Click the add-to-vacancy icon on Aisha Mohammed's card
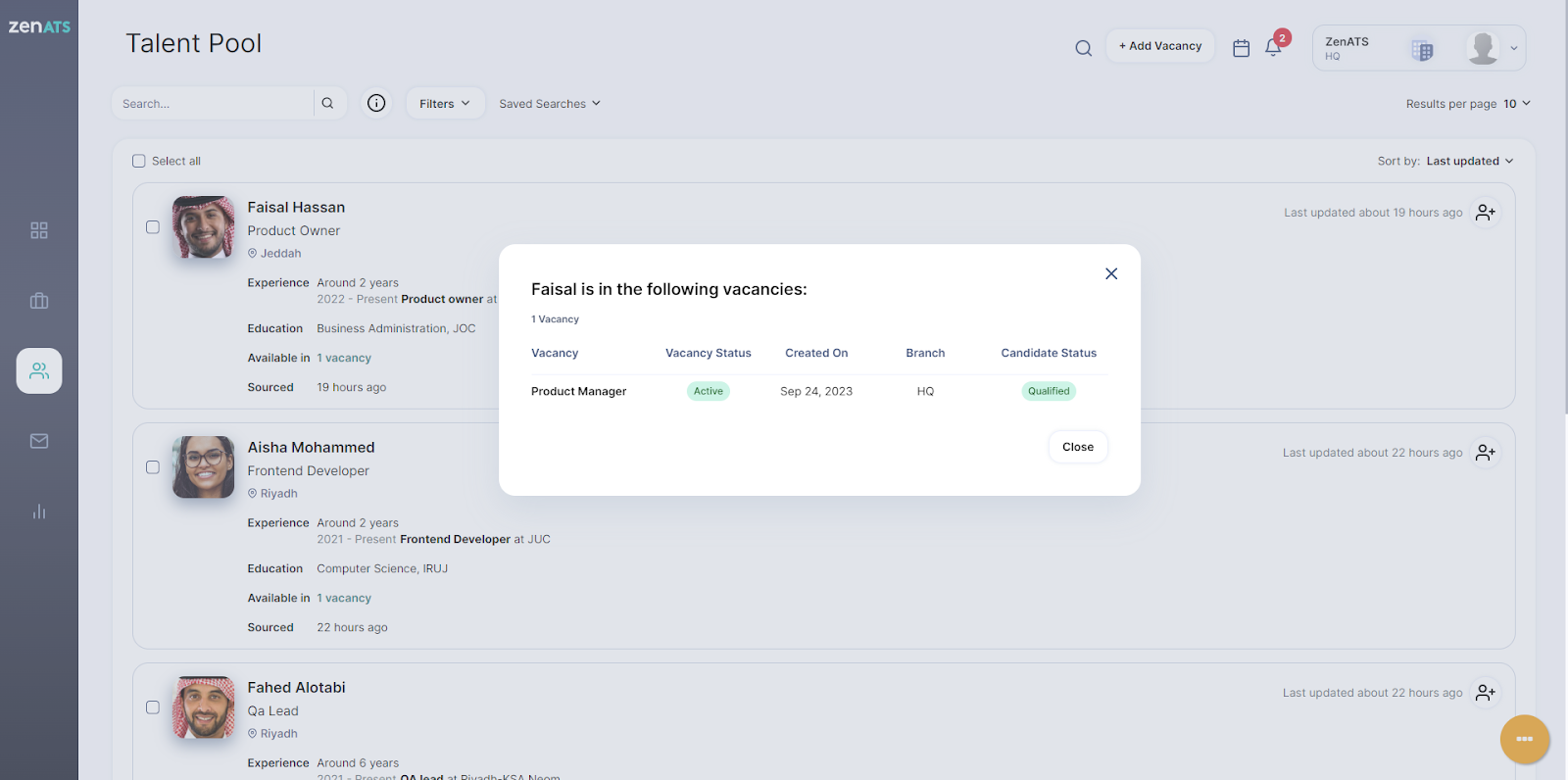 (1486, 453)
